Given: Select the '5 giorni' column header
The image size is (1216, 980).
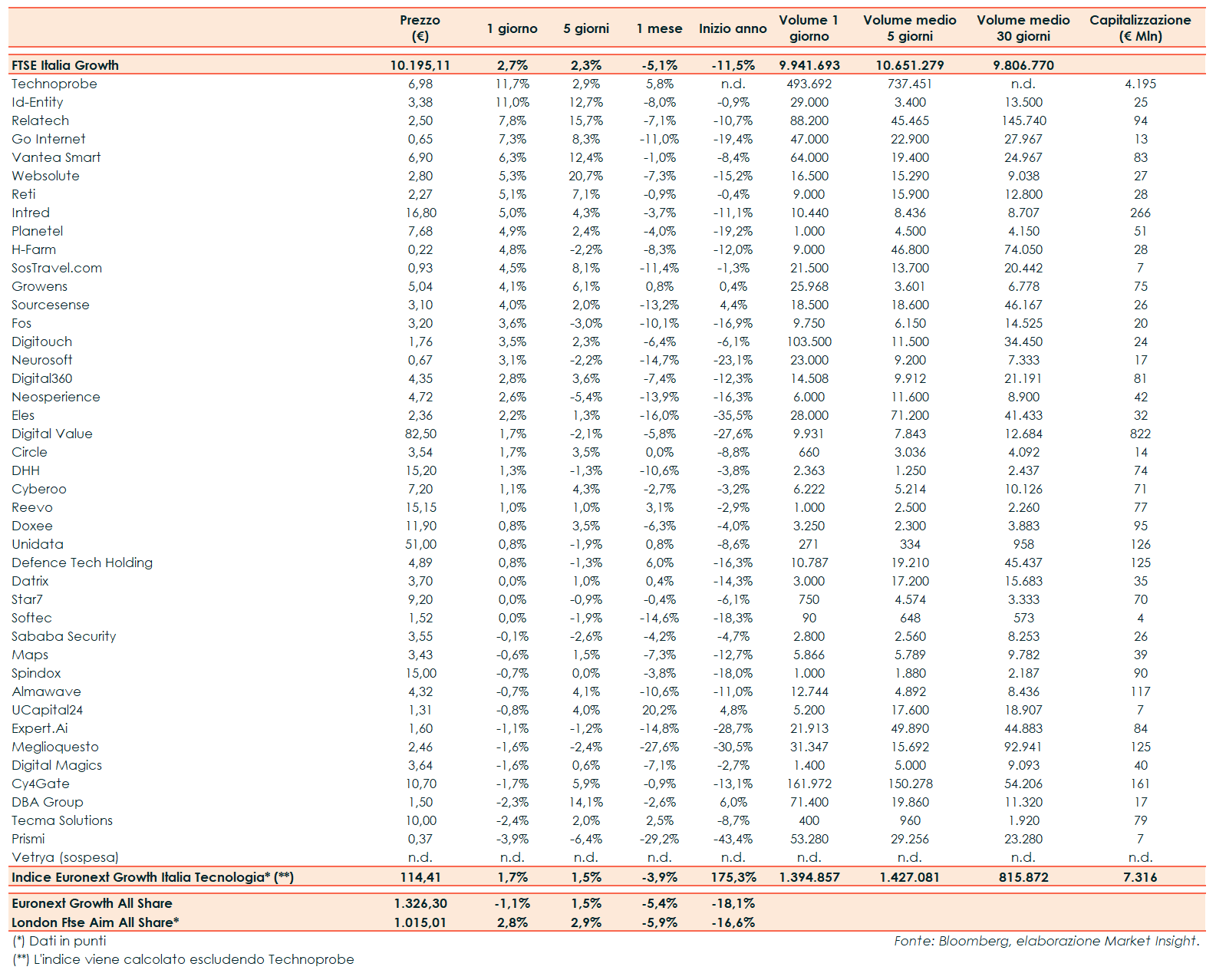Looking at the screenshot, I should coord(586,28).
